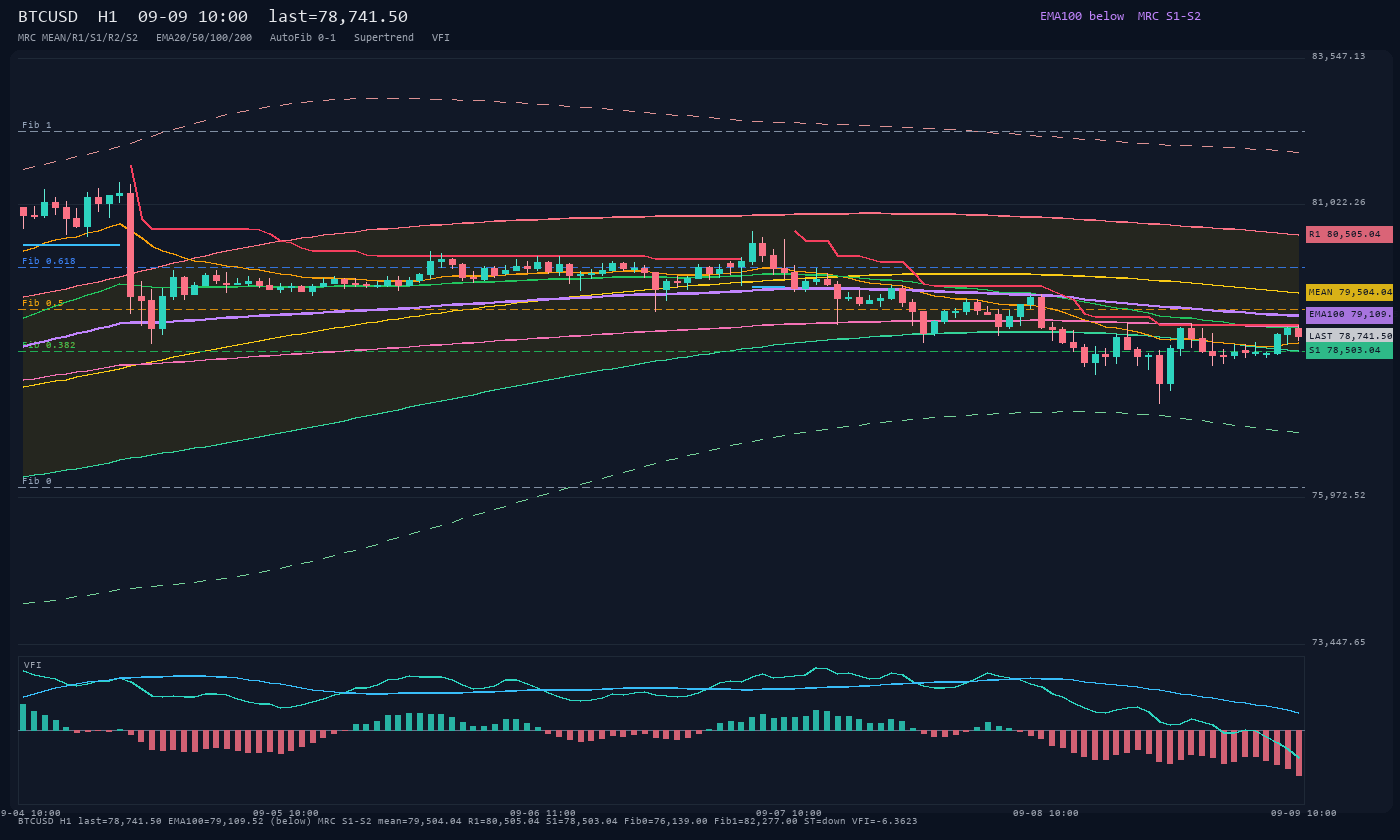Screen dimensions: 1400x840
Task: Click the MEAN 79,504.04 price tag
Action: click(1349, 292)
